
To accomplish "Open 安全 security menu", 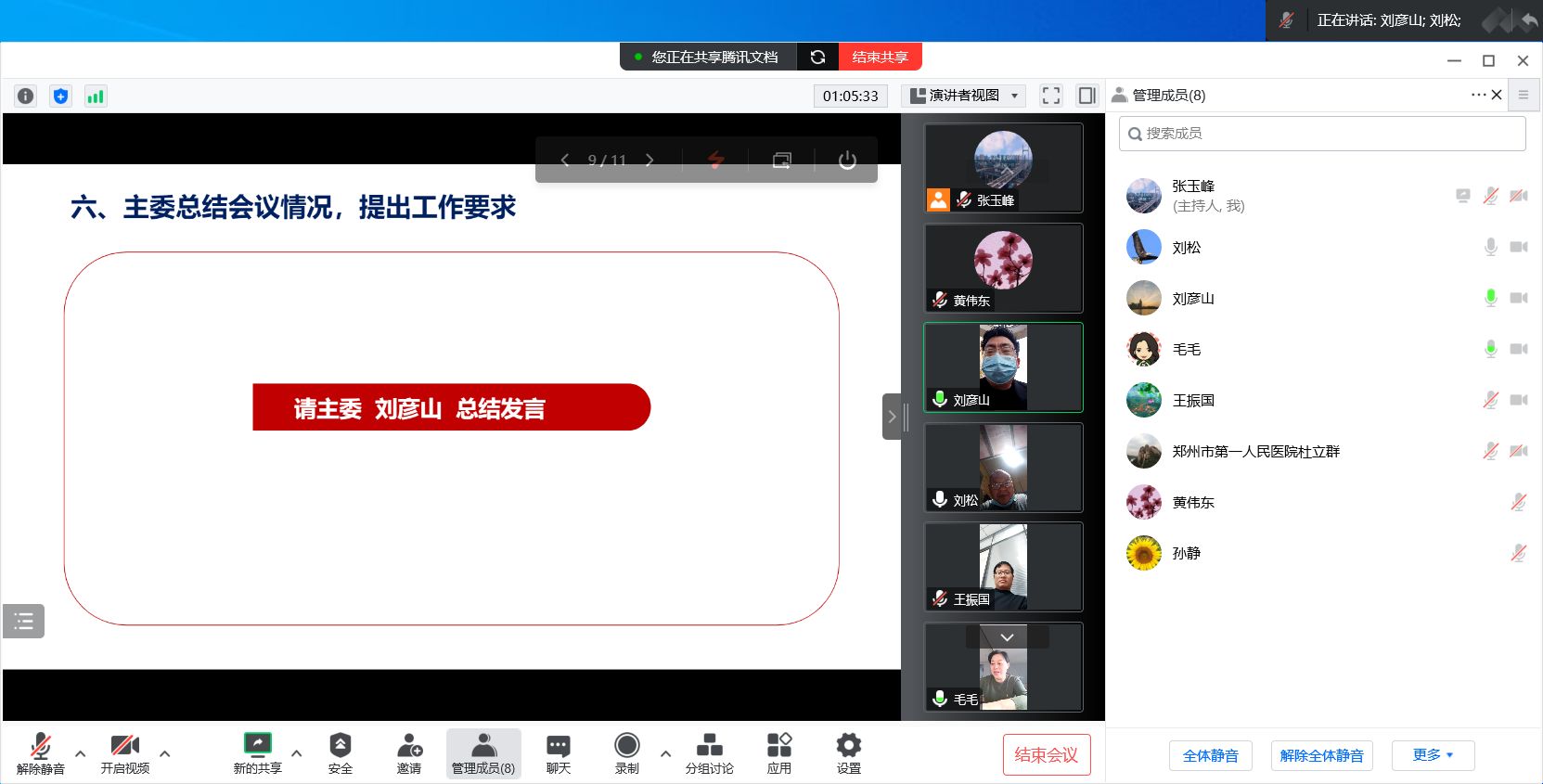I will tap(341, 753).
